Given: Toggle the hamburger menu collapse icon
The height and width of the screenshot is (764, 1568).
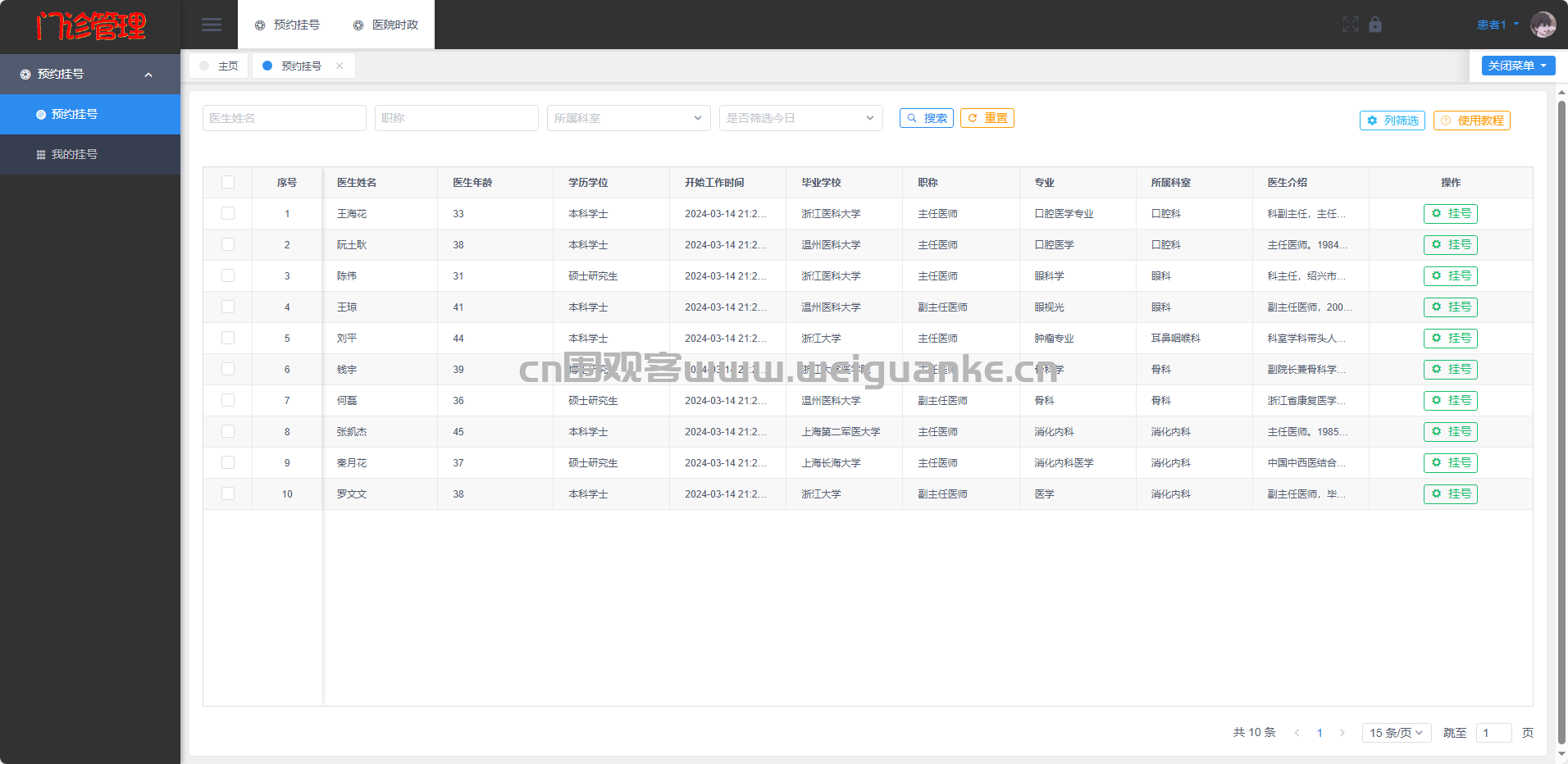Looking at the screenshot, I should (x=212, y=25).
